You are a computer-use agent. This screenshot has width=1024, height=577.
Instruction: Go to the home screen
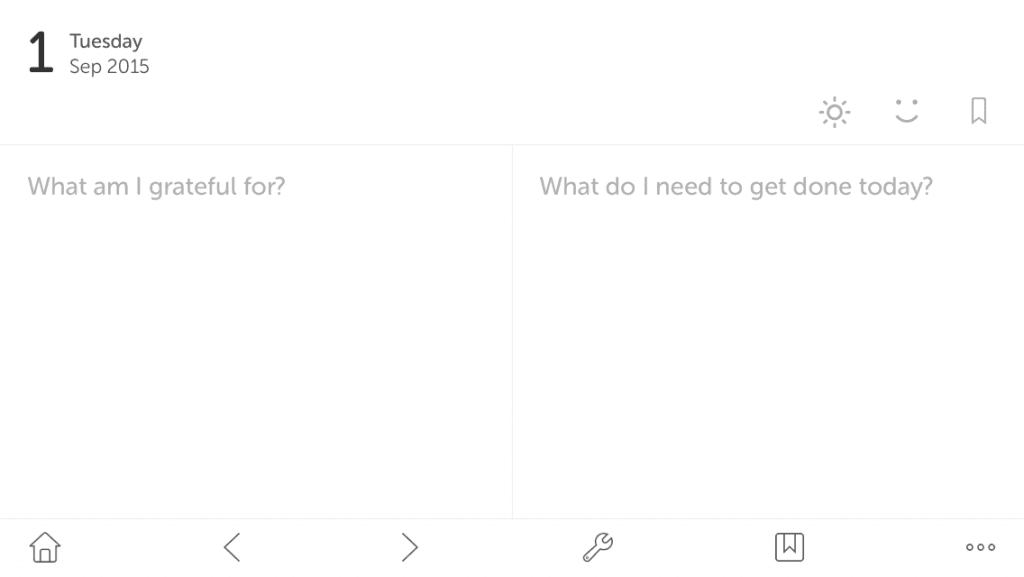click(45, 547)
